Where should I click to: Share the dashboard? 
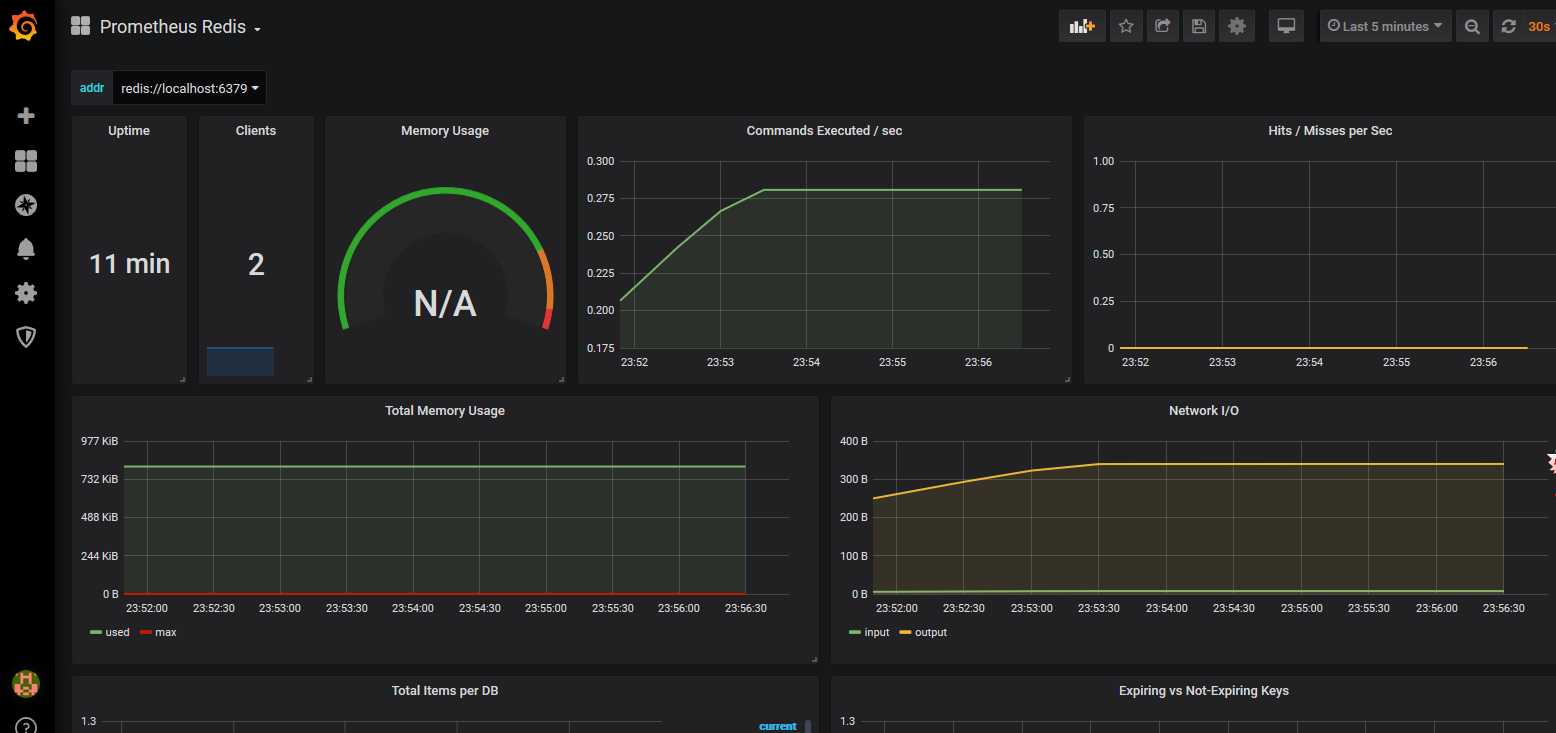(1162, 27)
